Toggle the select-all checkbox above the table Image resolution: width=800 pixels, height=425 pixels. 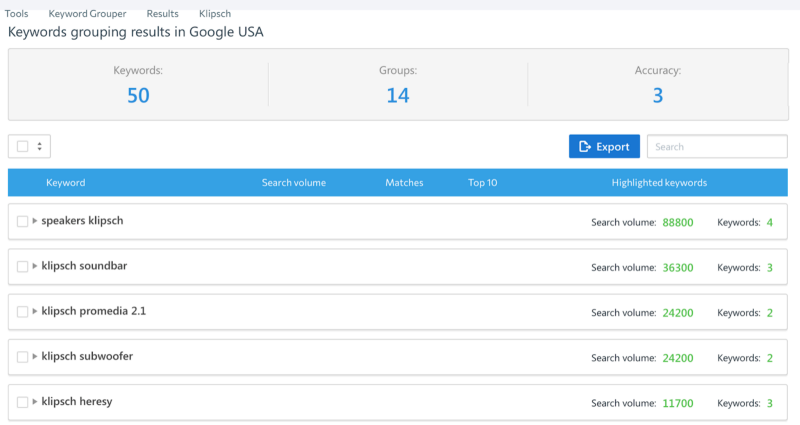click(22, 146)
